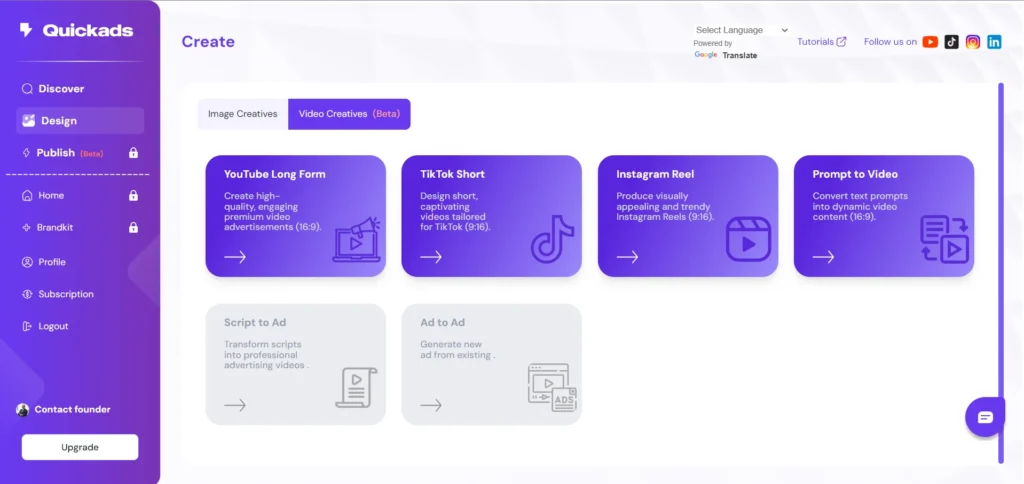Viewport: 1024px width, 484px height.
Task: Click the arrow on Ad to Ad card
Action: [x=431, y=406]
